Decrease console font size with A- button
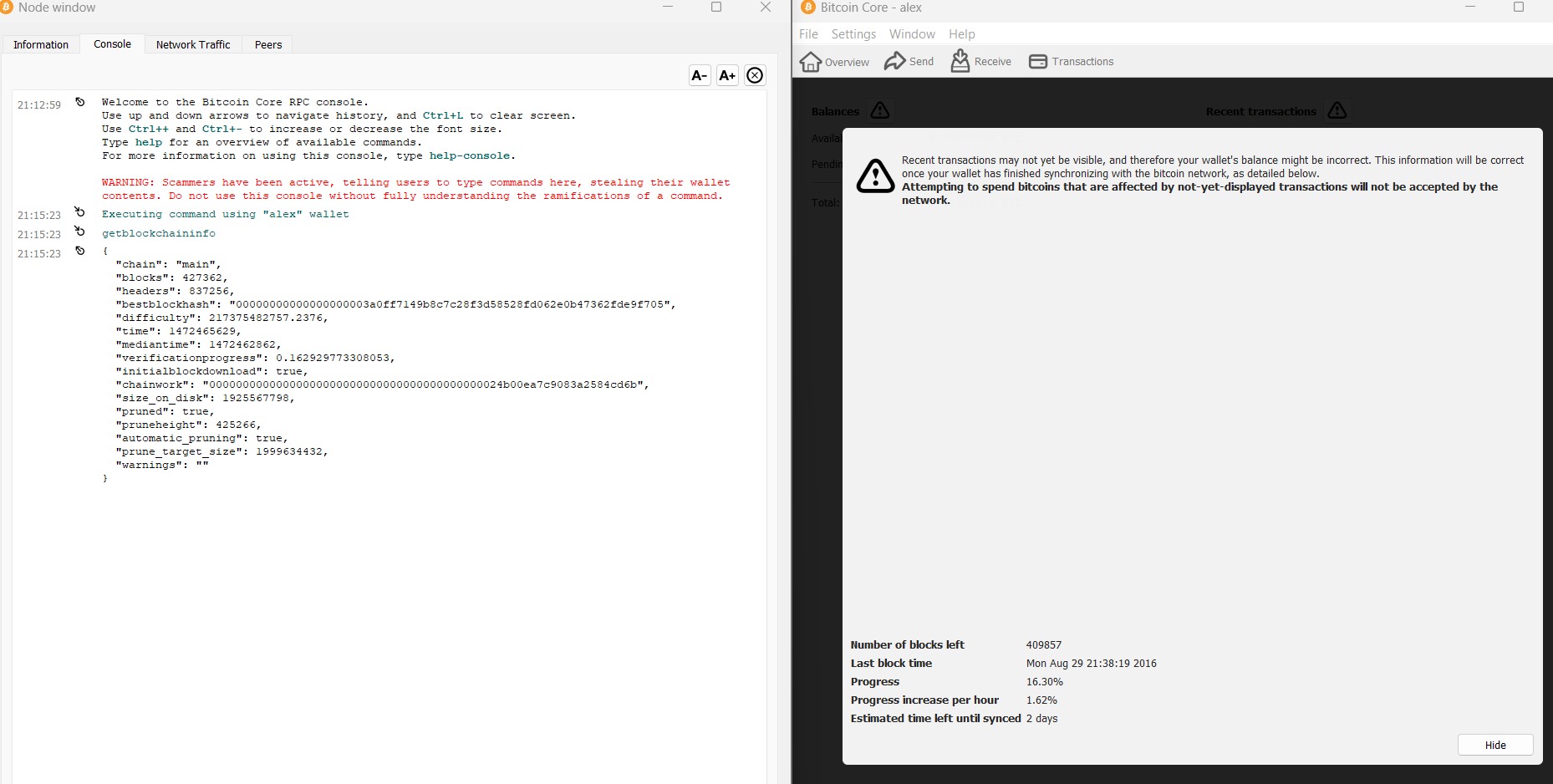 pos(700,75)
